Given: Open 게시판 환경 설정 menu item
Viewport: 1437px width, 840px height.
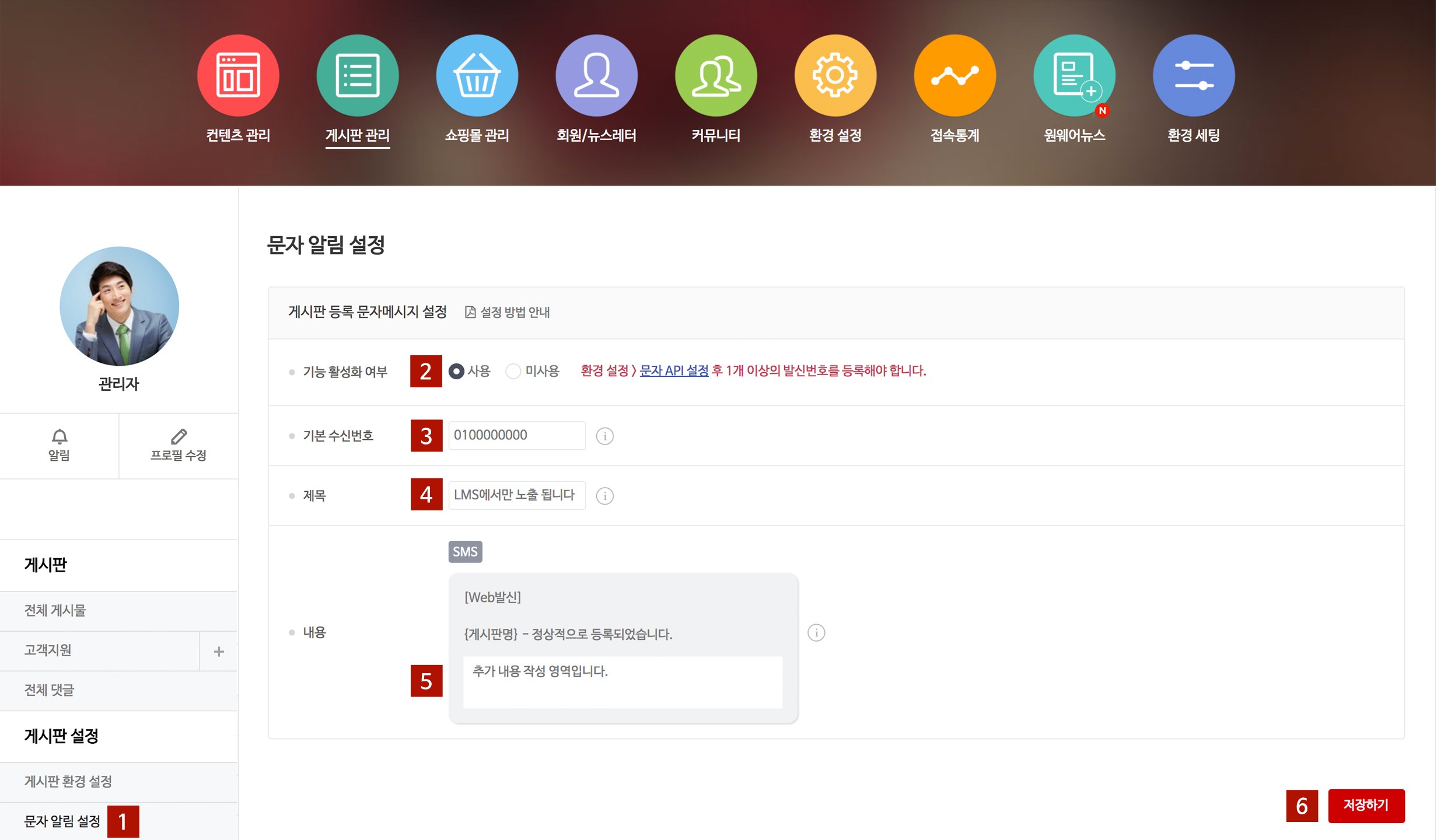Looking at the screenshot, I should point(68,782).
